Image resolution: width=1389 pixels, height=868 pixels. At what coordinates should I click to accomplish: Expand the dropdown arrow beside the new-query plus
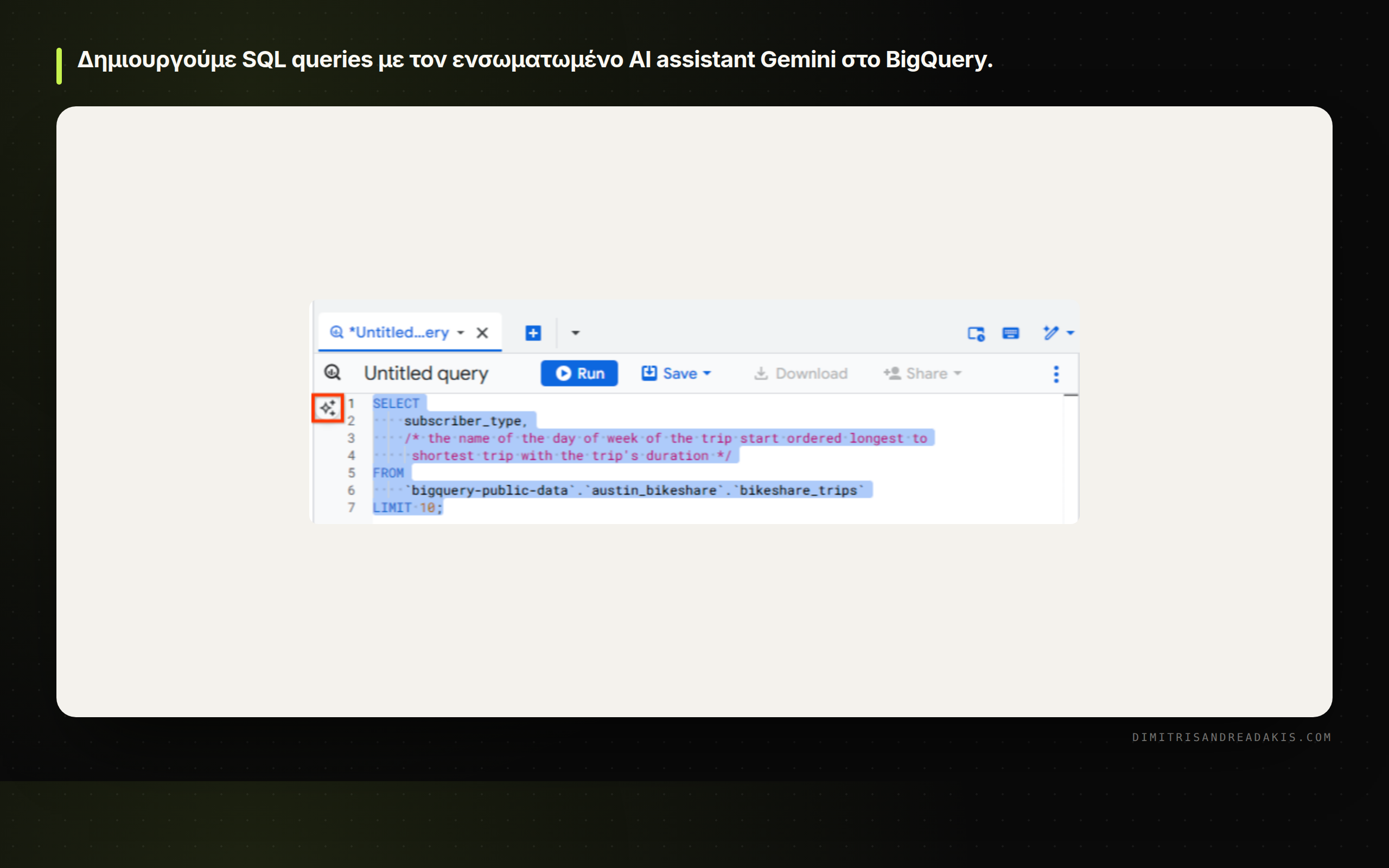[576, 333]
